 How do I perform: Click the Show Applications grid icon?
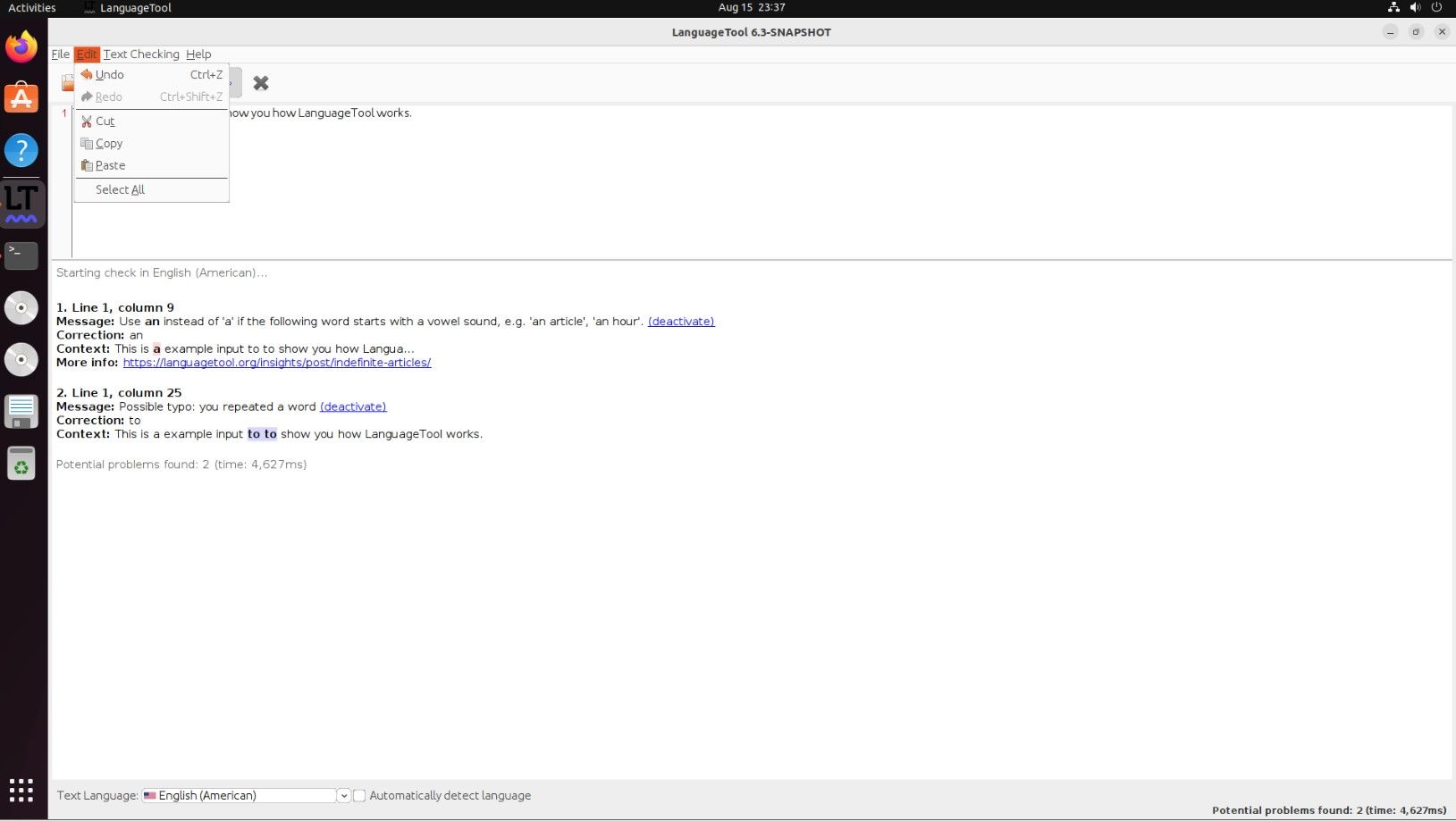[x=21, y=790]
